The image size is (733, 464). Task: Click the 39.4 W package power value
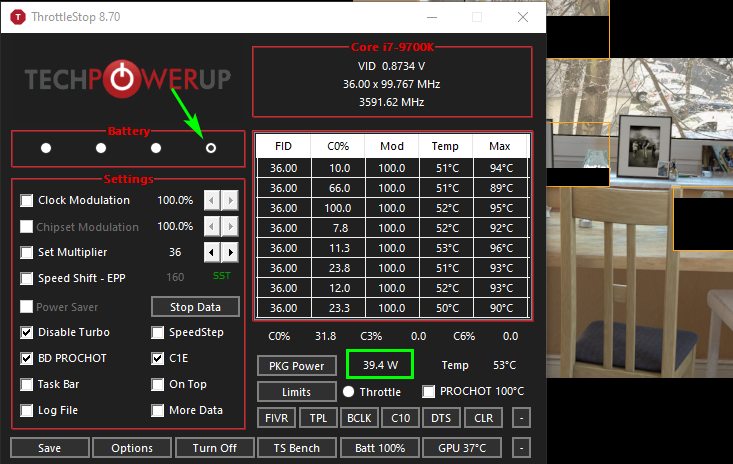[380, 365]
